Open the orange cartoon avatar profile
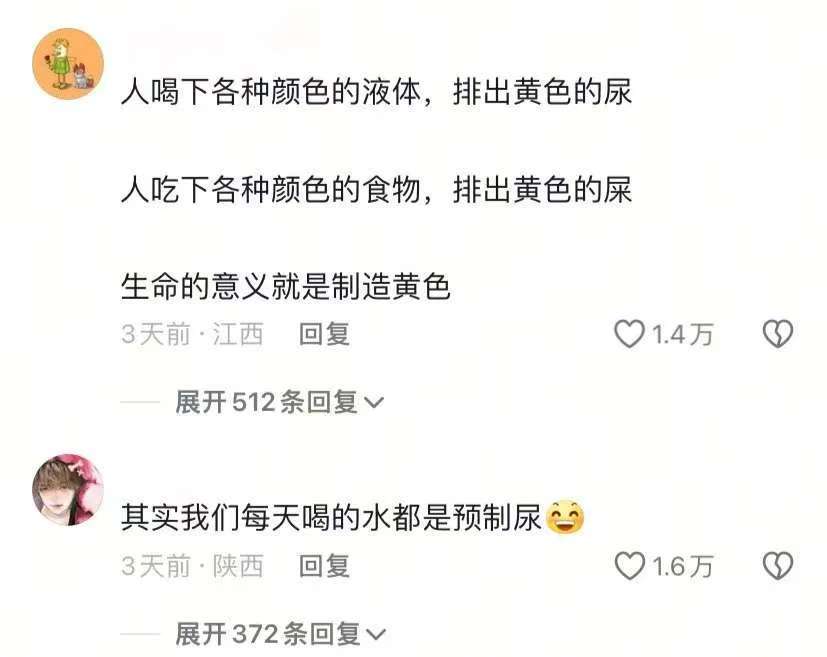Image resolution: width=827 pixels, height=657 pixels. pyautogui.click(x=68, y=64)
